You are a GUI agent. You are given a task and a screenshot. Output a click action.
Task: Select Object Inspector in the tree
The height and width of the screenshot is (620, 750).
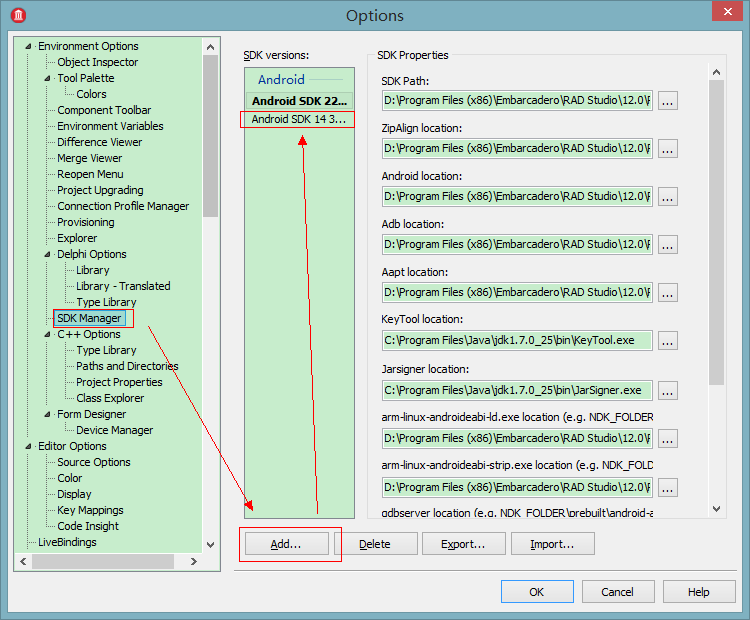pos(98,62)
